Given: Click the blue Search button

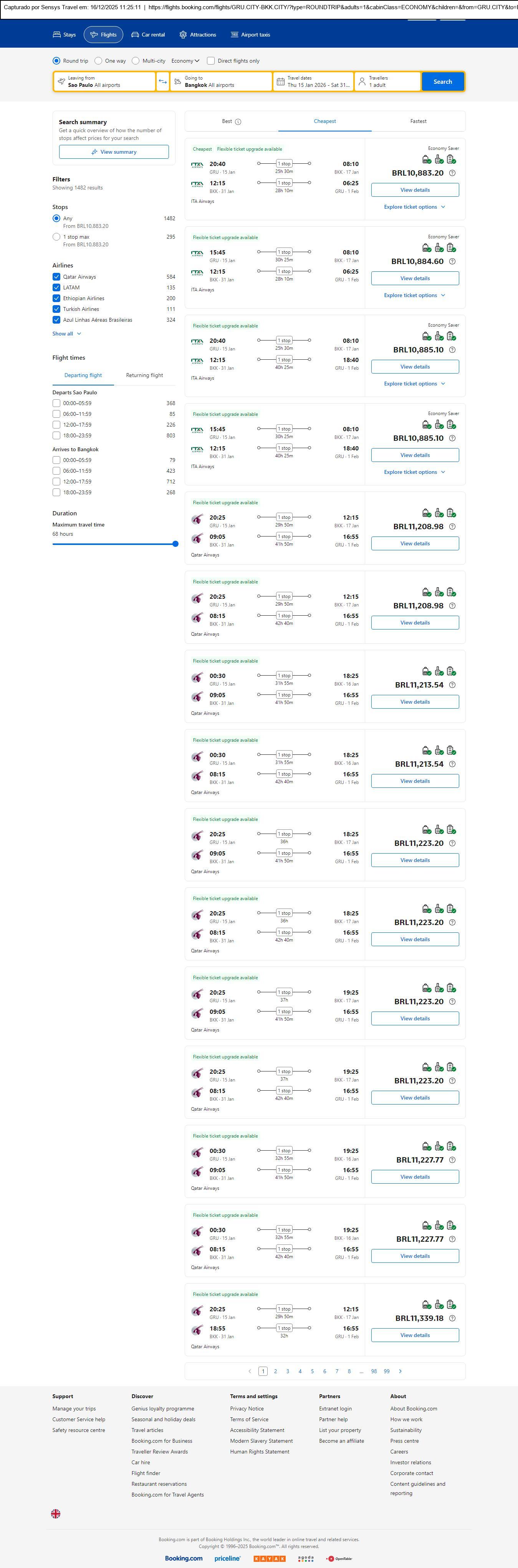Looking at the screenshot, I should [x=443, y=81].
